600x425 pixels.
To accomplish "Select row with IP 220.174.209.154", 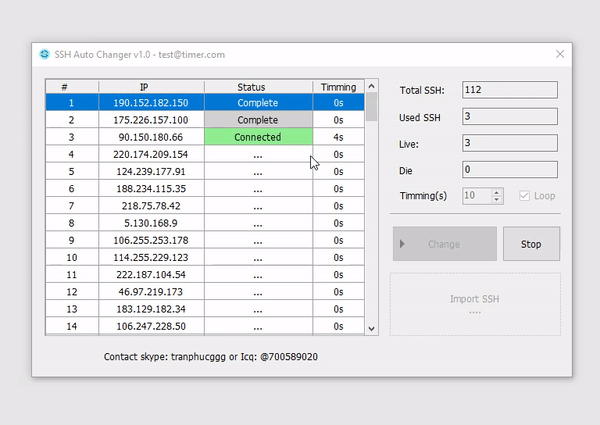I will click(x=205, y=154).
